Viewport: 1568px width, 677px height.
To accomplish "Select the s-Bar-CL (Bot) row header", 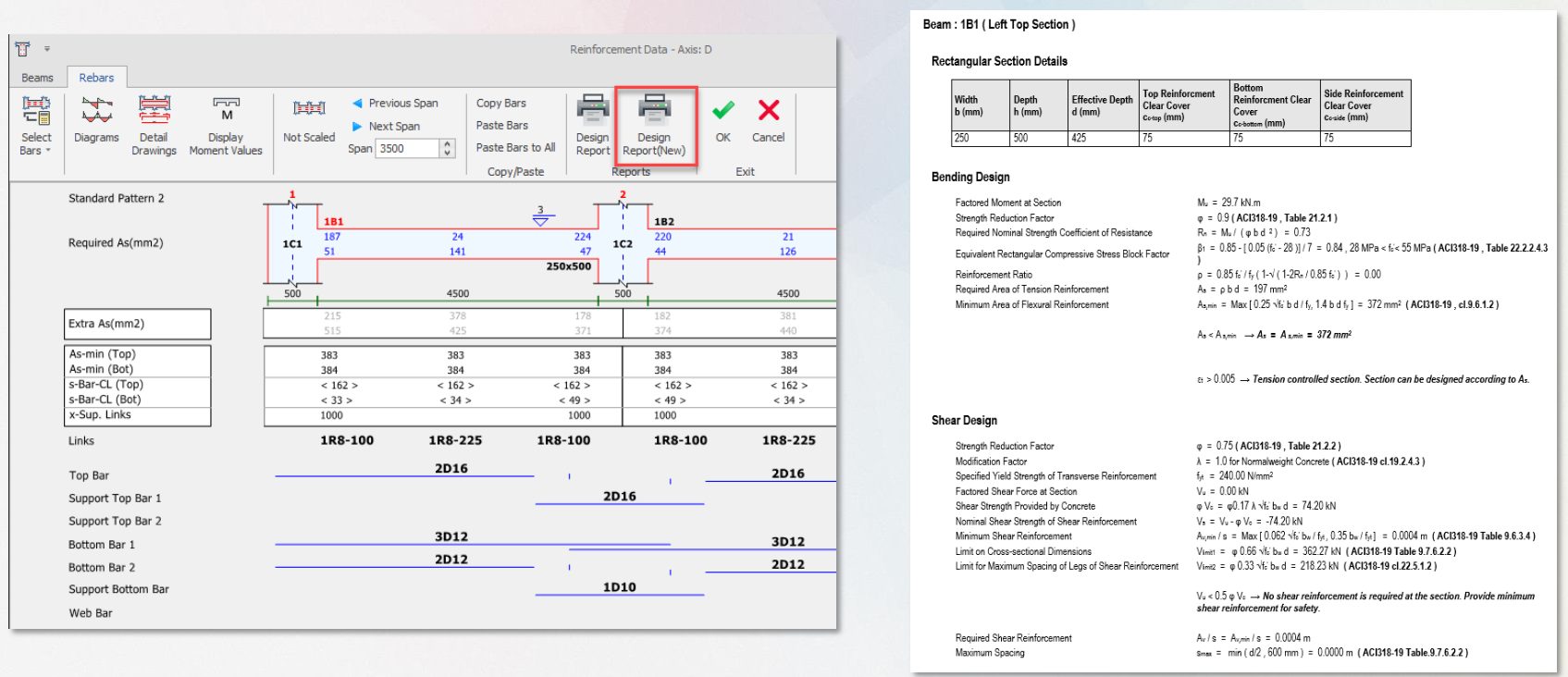I will [x=138, y=400].
